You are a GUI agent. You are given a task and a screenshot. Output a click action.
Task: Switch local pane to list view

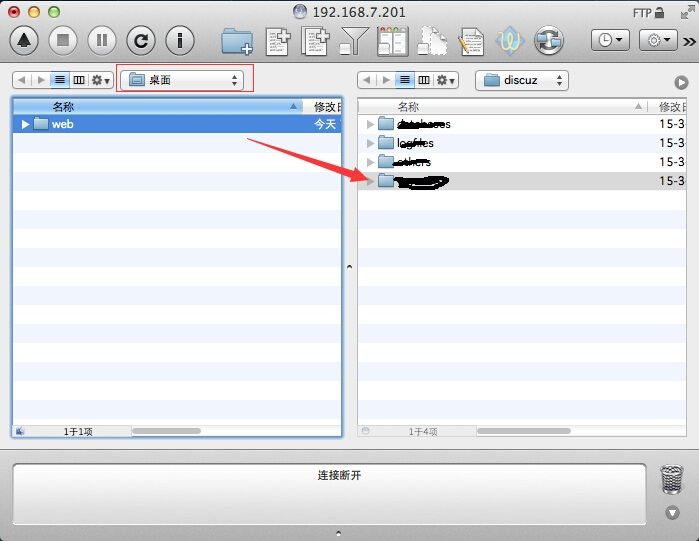tap(60, 80)
